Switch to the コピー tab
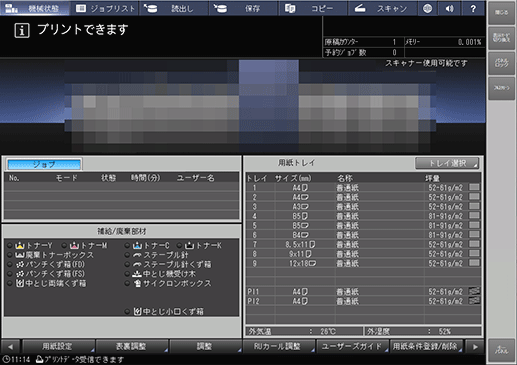Screen dimensions: 517x365 (x=313, y=8)
